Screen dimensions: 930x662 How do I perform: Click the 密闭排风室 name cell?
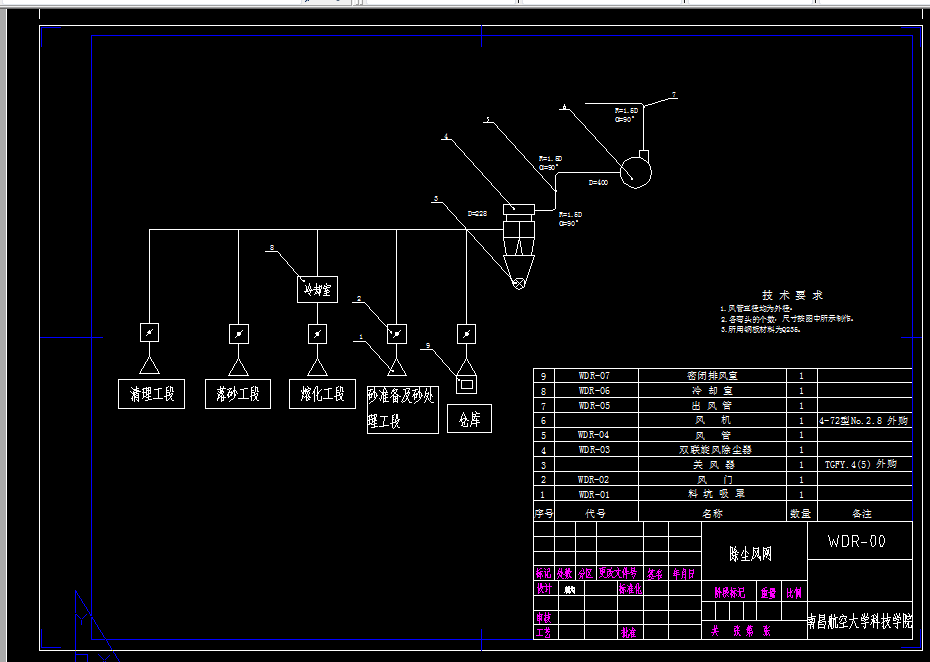point(712,375)
